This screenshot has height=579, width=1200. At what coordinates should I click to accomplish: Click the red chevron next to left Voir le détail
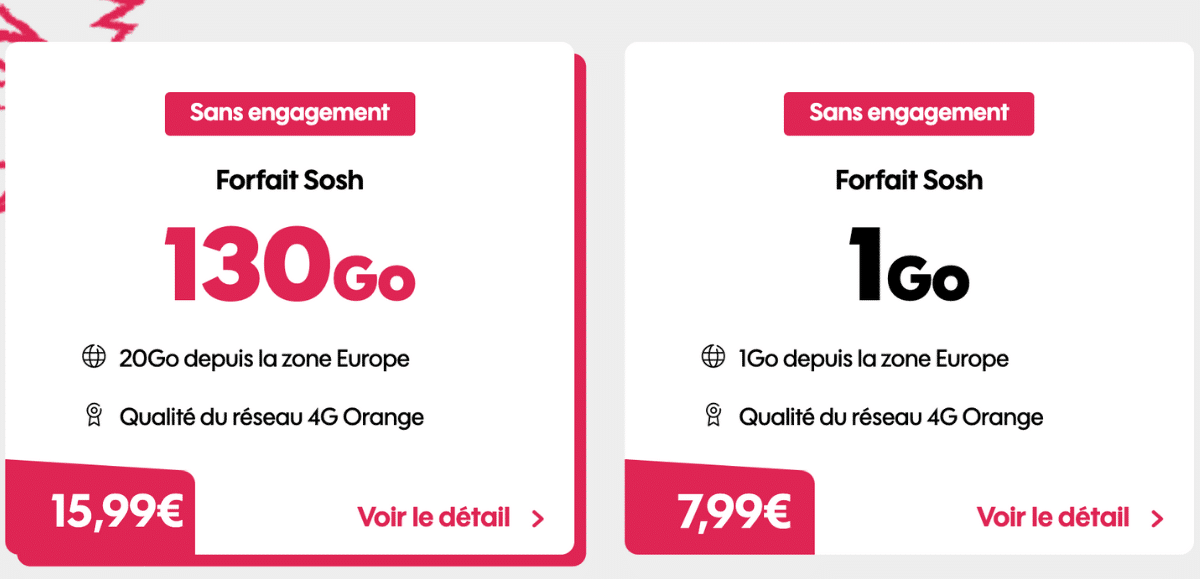(x=538, y=518)
